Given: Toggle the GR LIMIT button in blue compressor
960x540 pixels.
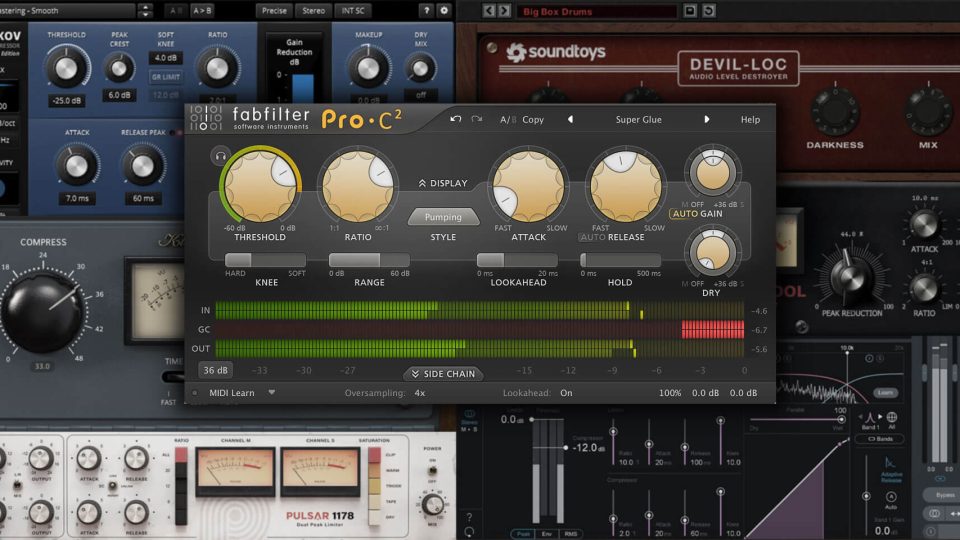Looking at the screenshot, I should [165, 77].
